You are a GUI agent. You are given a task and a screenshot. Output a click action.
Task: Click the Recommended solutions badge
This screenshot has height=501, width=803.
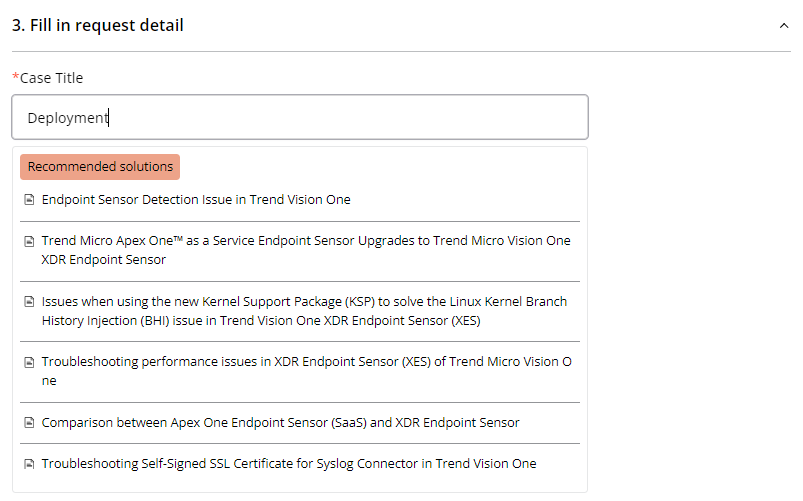coord(100,167)
